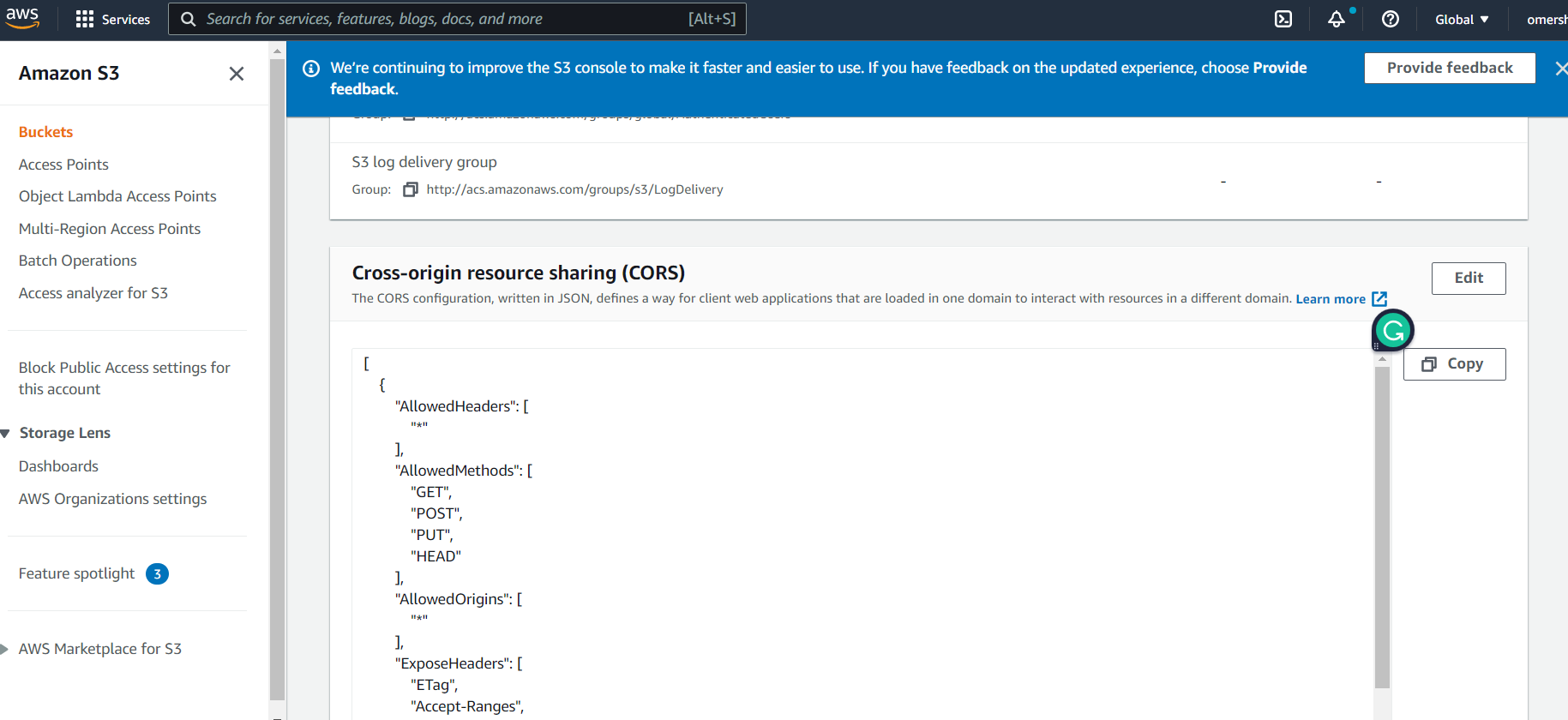Click the "POST" value in JSON
Viewport: 1568px width, 720px height.
436,513
